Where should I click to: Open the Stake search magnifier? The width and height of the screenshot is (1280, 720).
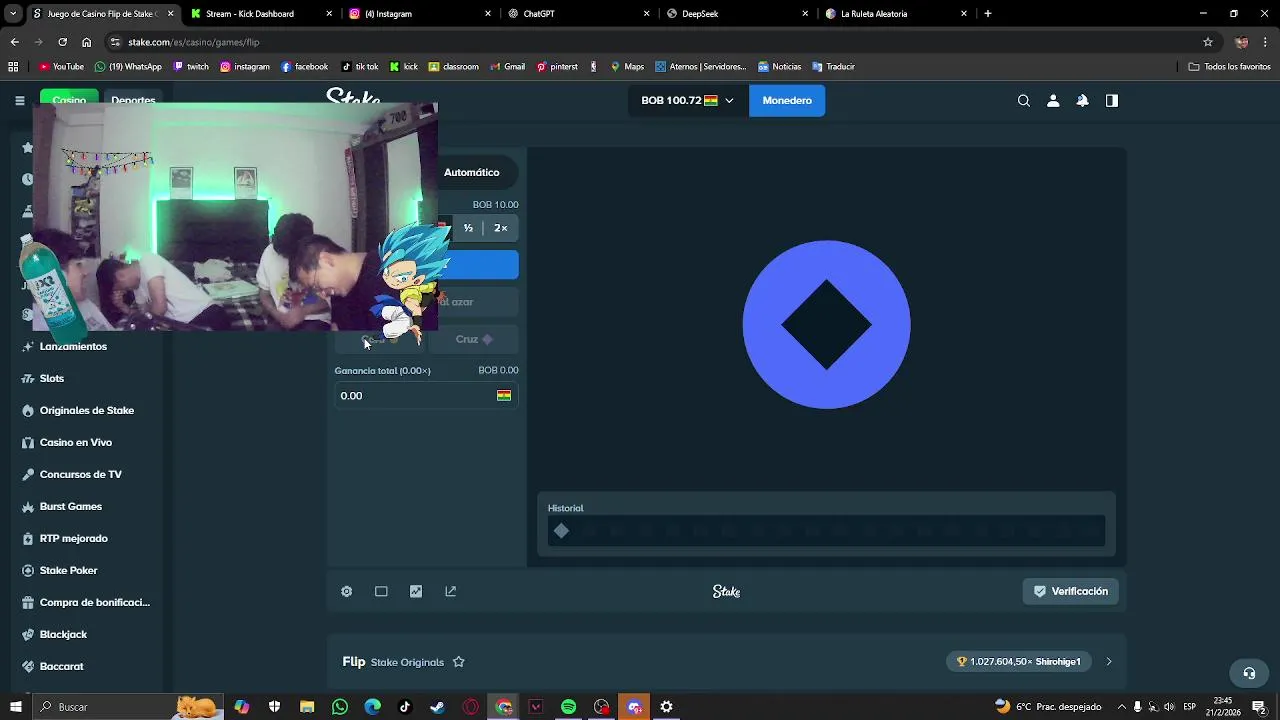(1023, 100)
